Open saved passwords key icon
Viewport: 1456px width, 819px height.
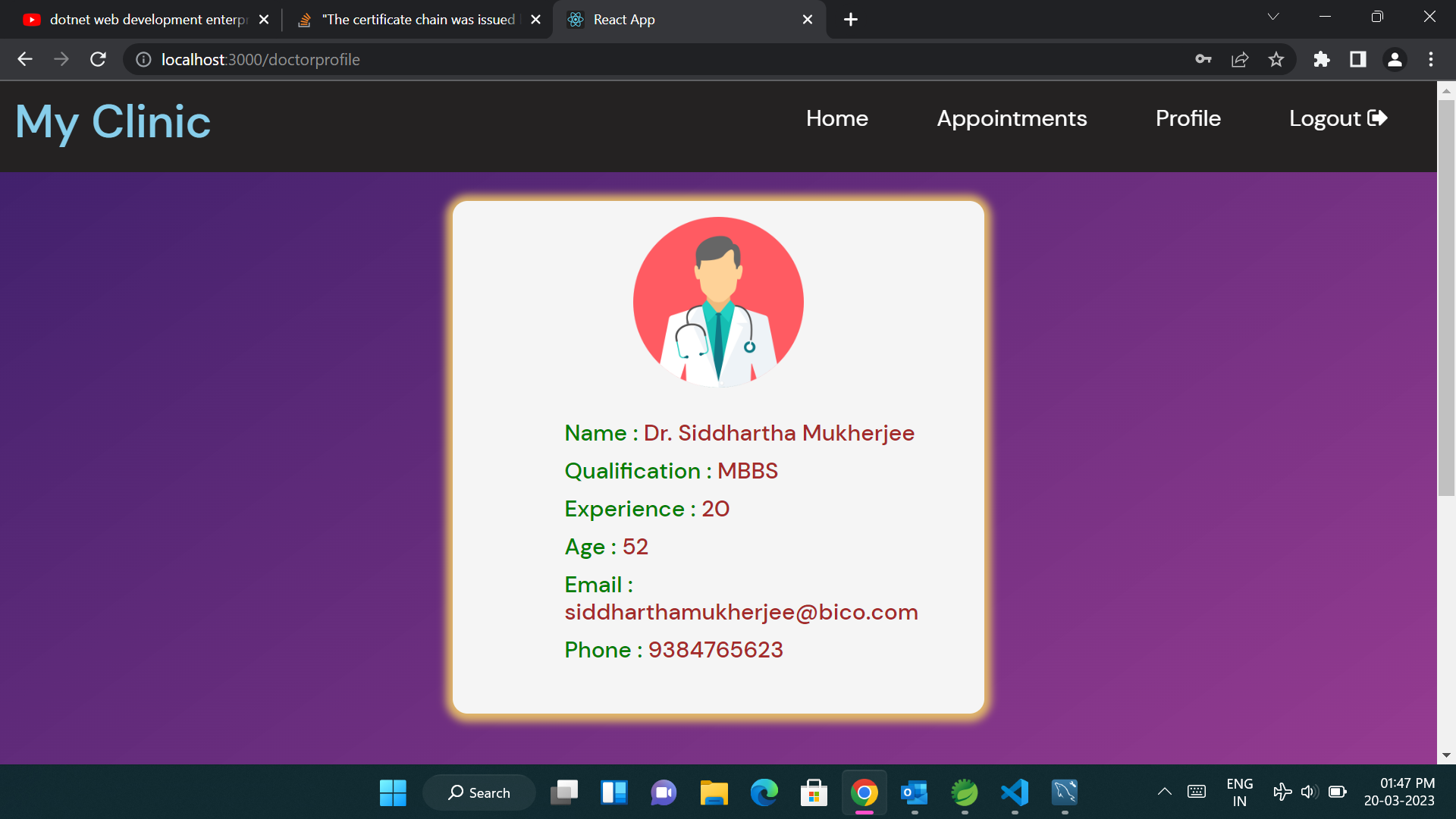[x=1203, y=59]
